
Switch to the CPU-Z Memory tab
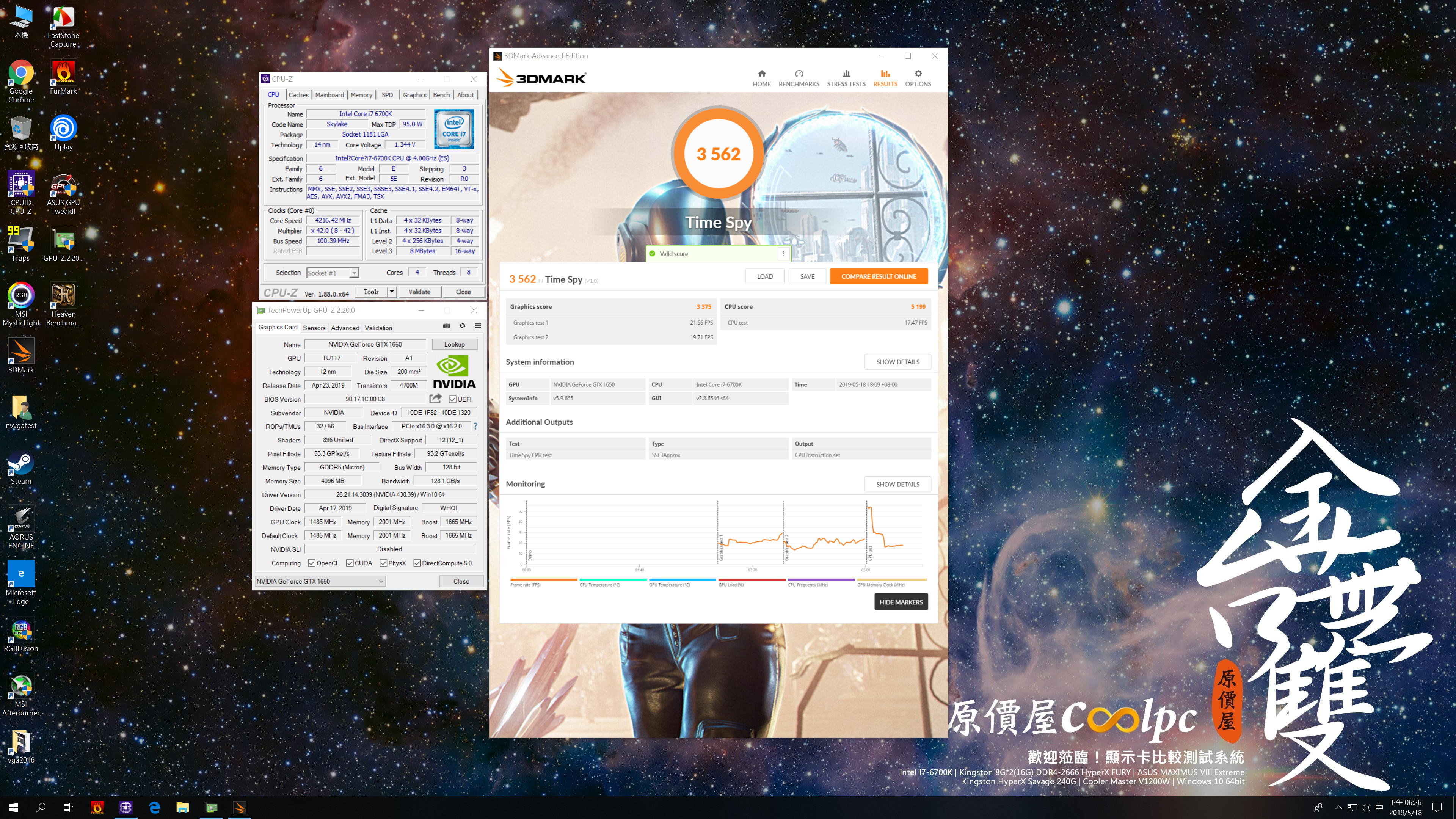pos(361,95)
